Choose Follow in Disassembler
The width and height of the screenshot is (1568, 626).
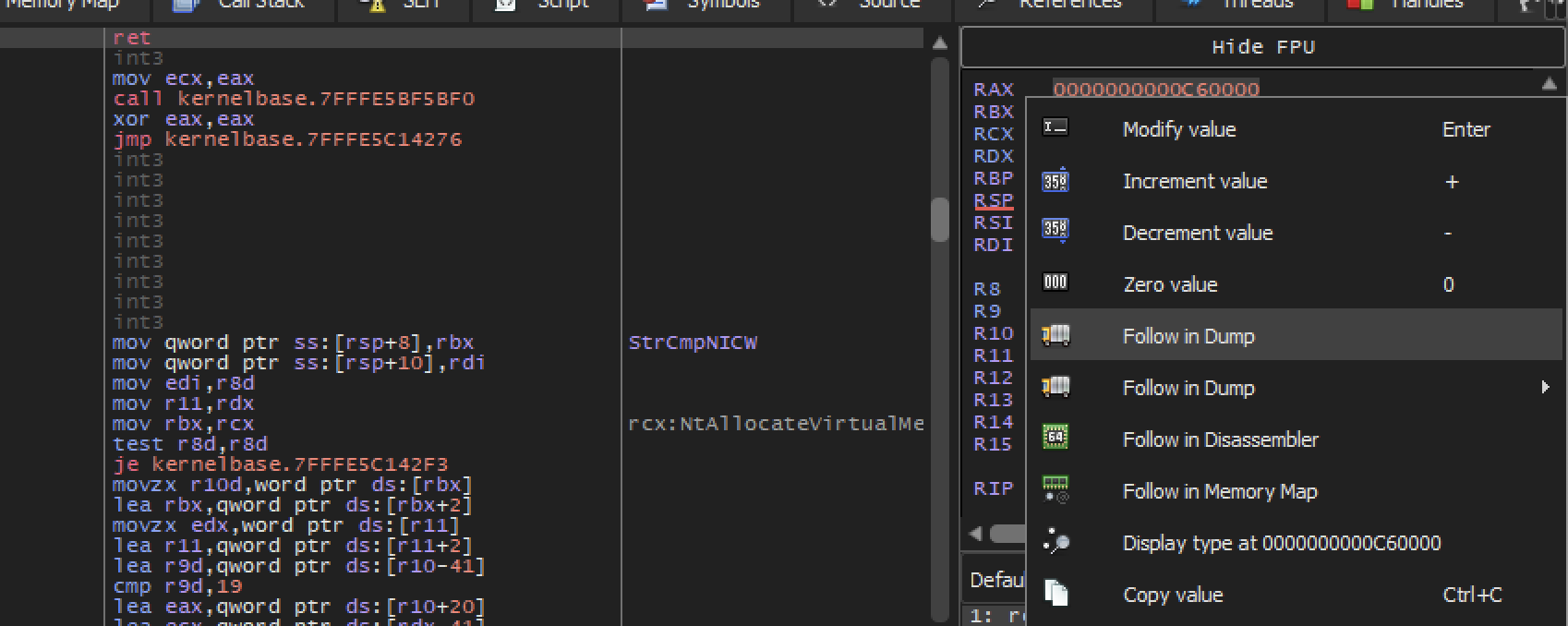(x=1297, y=439)
